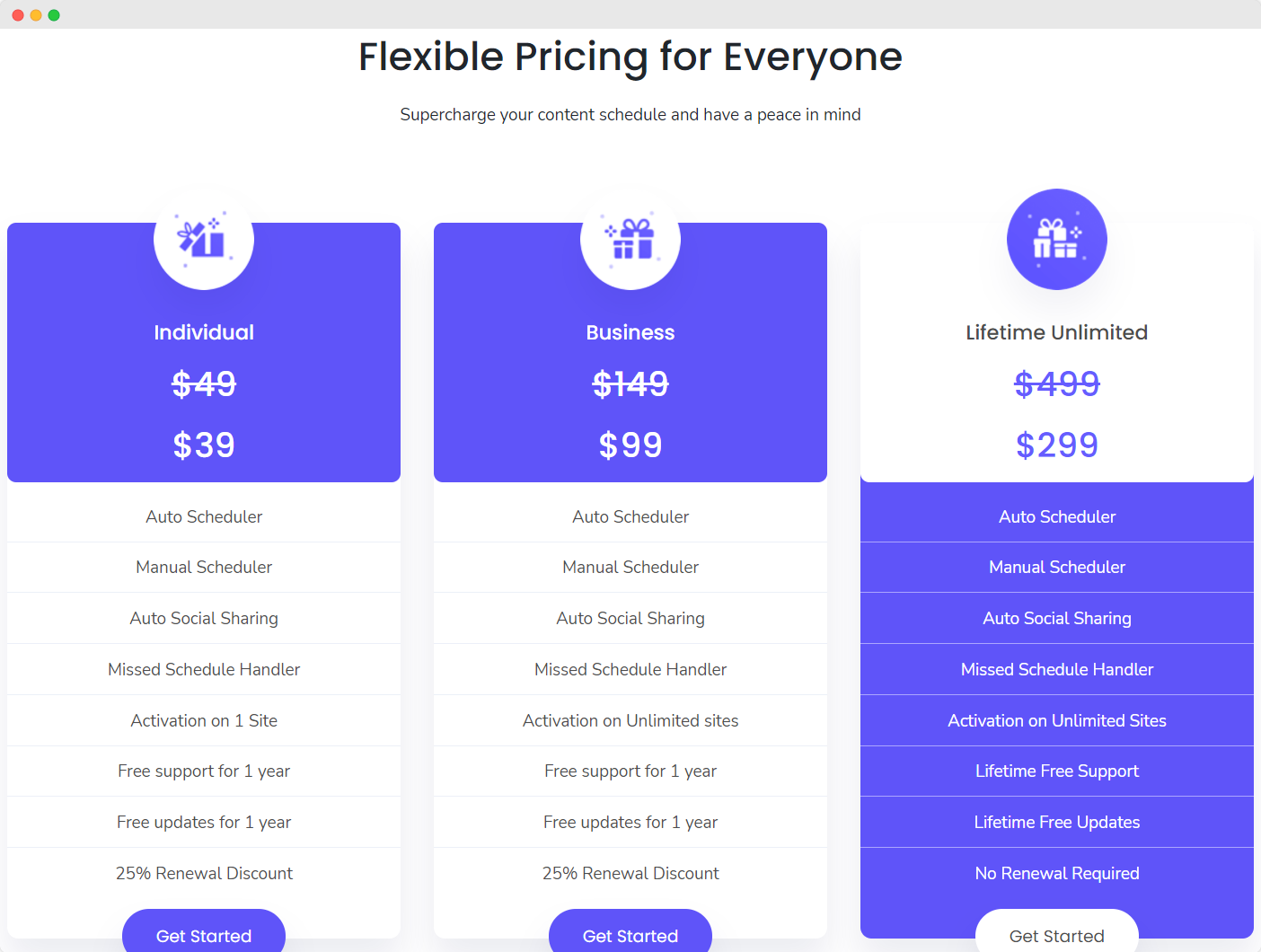This screenshot has width=1261, height=952.
Task: Select the Business plan title
Action: pyautogui.click(x=630, y=331)
